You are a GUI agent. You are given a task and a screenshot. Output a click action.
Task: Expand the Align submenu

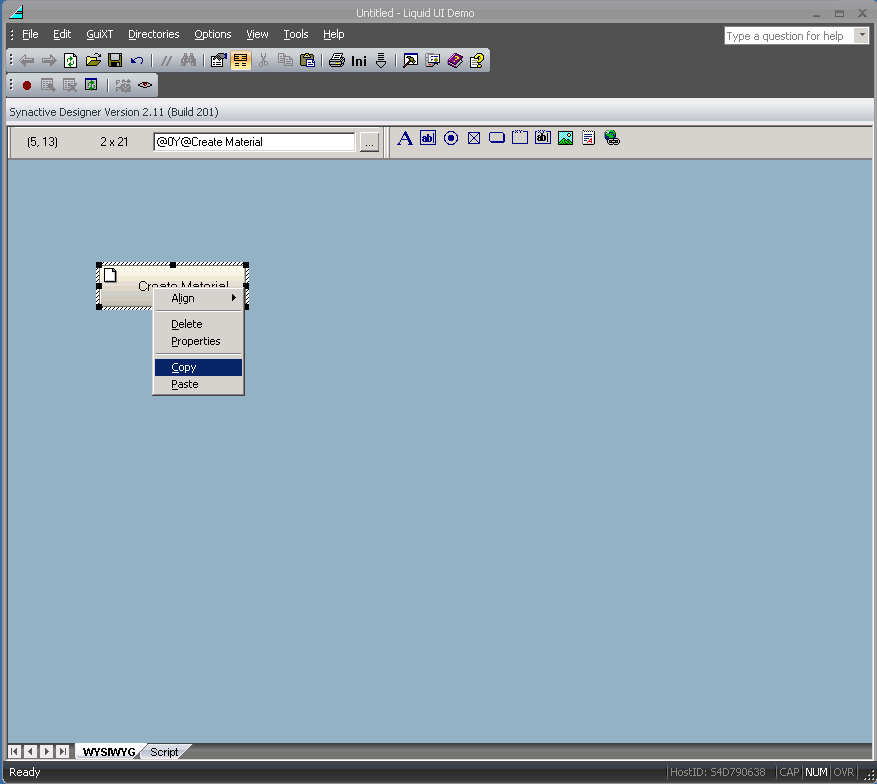pos(198,298)
